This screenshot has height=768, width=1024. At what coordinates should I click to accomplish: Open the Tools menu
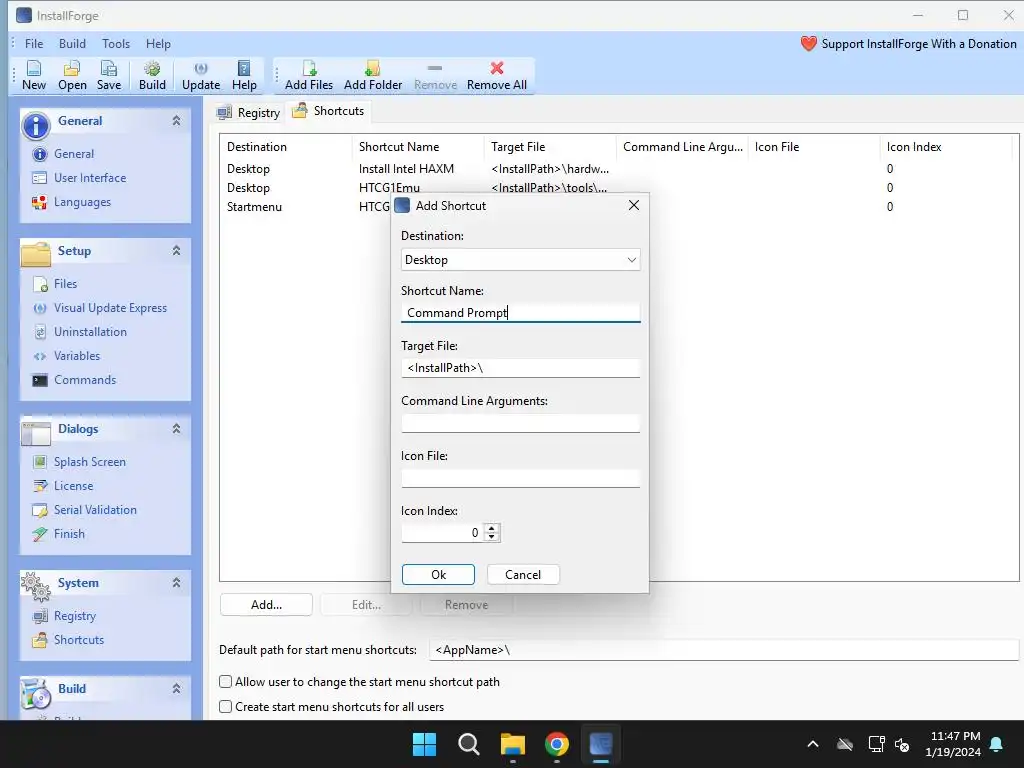point(116,44)
